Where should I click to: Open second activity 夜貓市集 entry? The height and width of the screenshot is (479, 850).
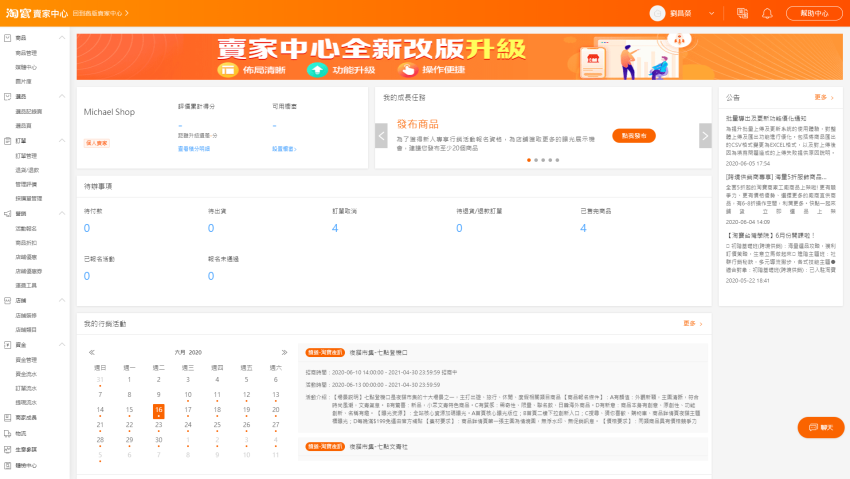pyautogui.click(x=378, y=446)
